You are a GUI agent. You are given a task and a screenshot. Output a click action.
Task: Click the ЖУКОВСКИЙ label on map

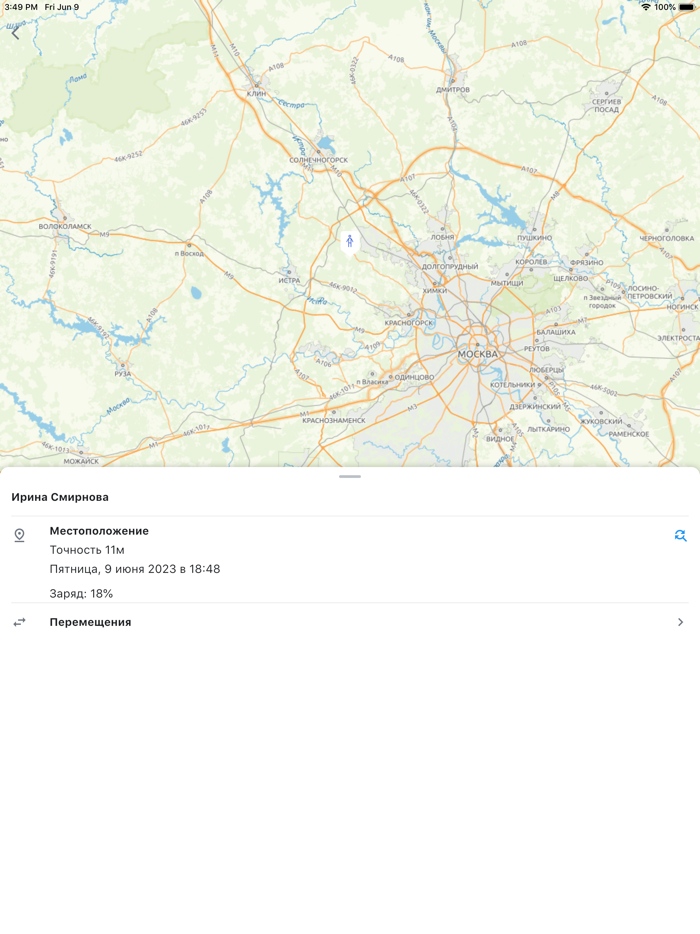click(601, 421)
